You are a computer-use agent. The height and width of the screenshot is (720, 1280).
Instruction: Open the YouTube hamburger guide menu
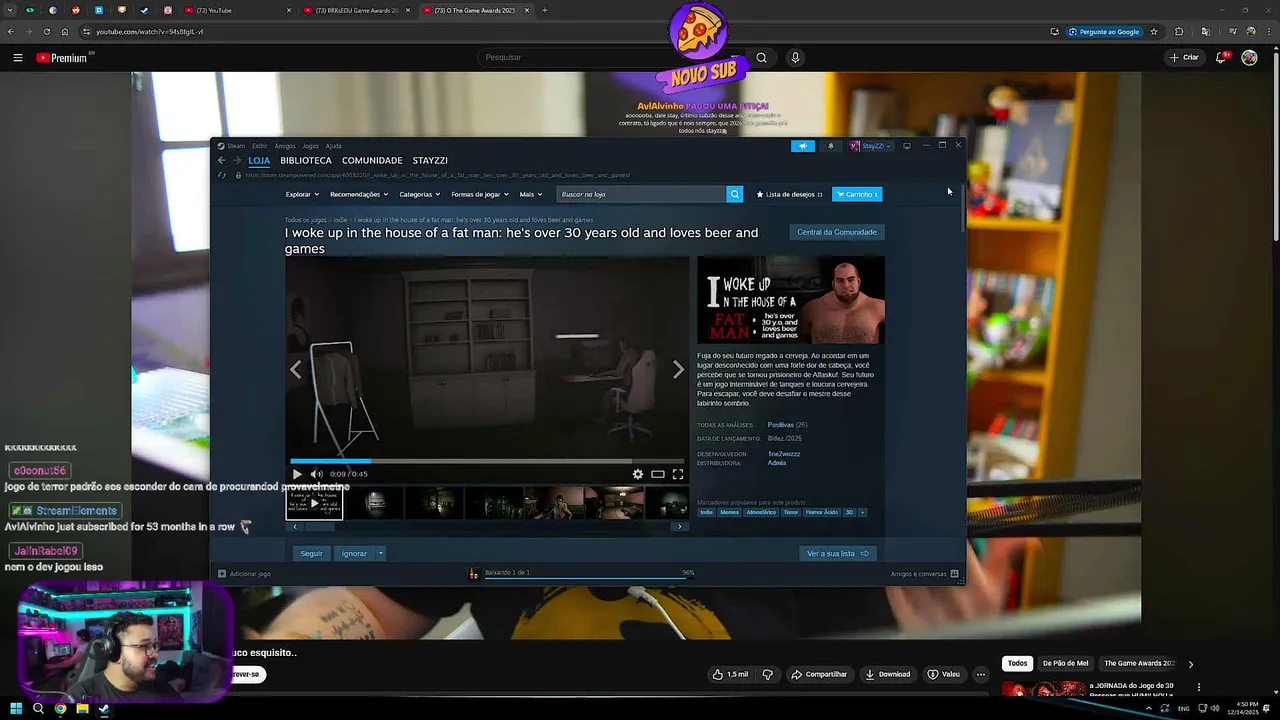tap(18, 58)
